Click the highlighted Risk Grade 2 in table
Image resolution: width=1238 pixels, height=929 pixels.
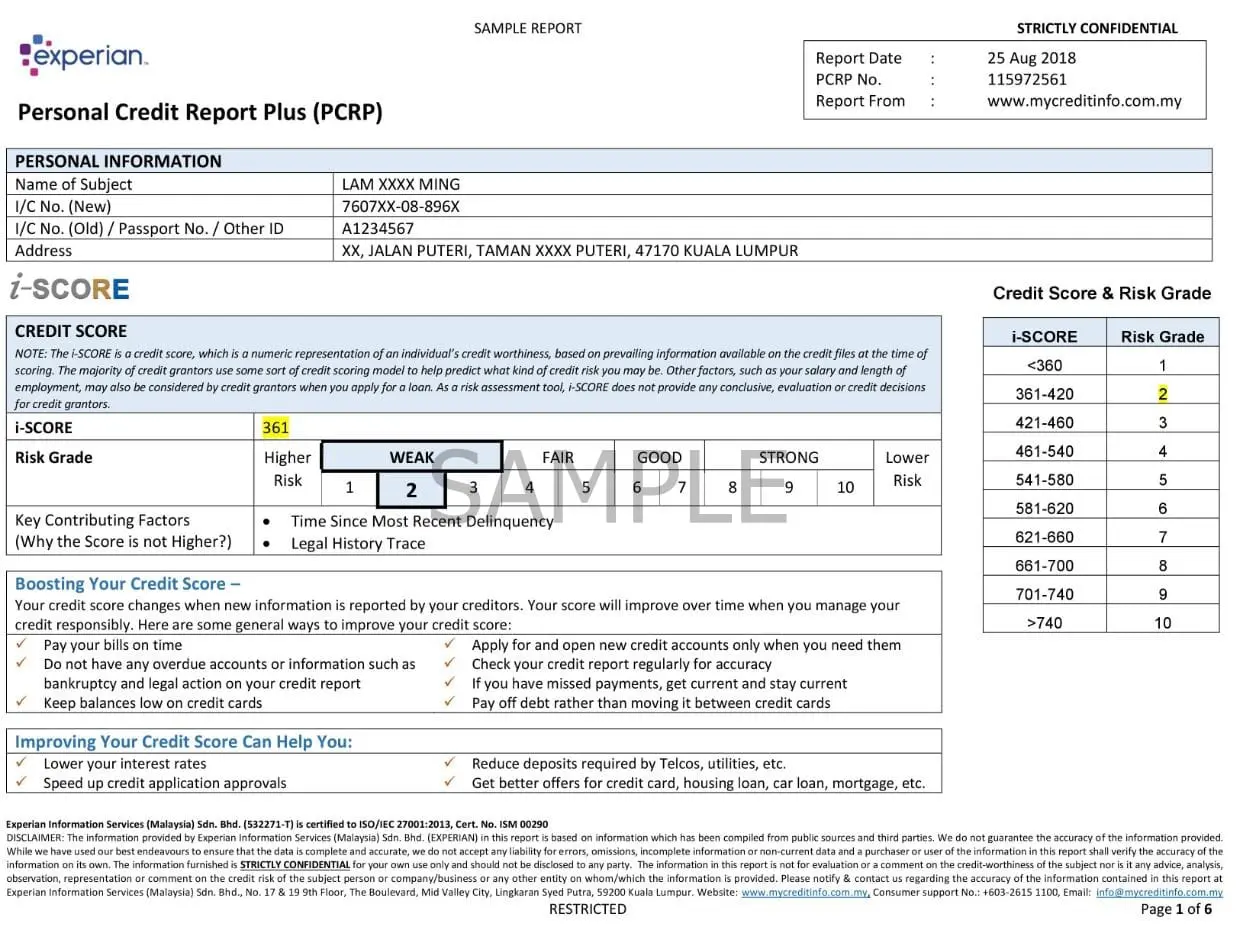1162,394
